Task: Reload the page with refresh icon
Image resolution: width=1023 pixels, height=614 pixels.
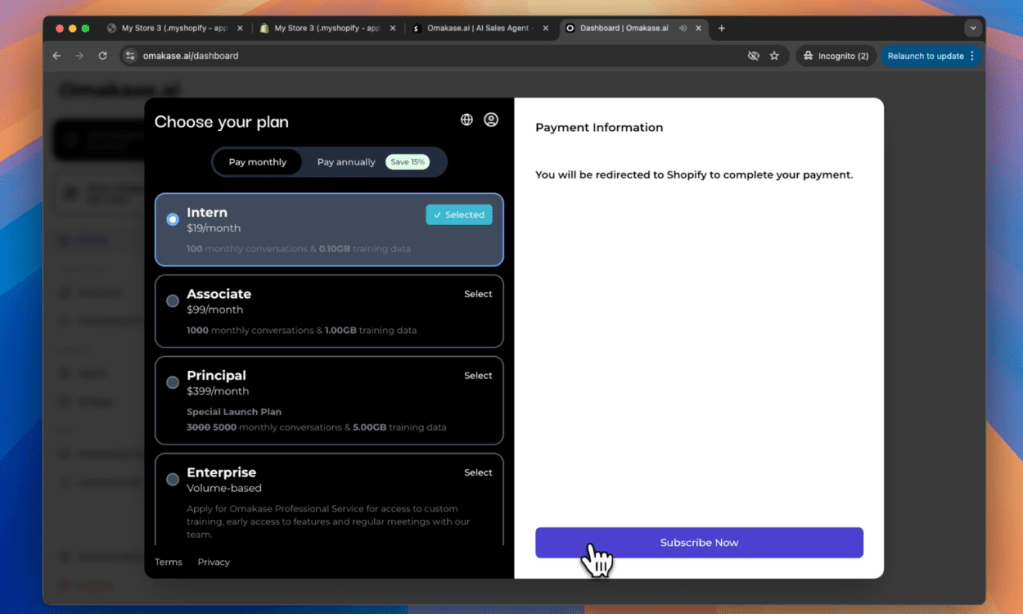Action: click(x=102, y=56)
